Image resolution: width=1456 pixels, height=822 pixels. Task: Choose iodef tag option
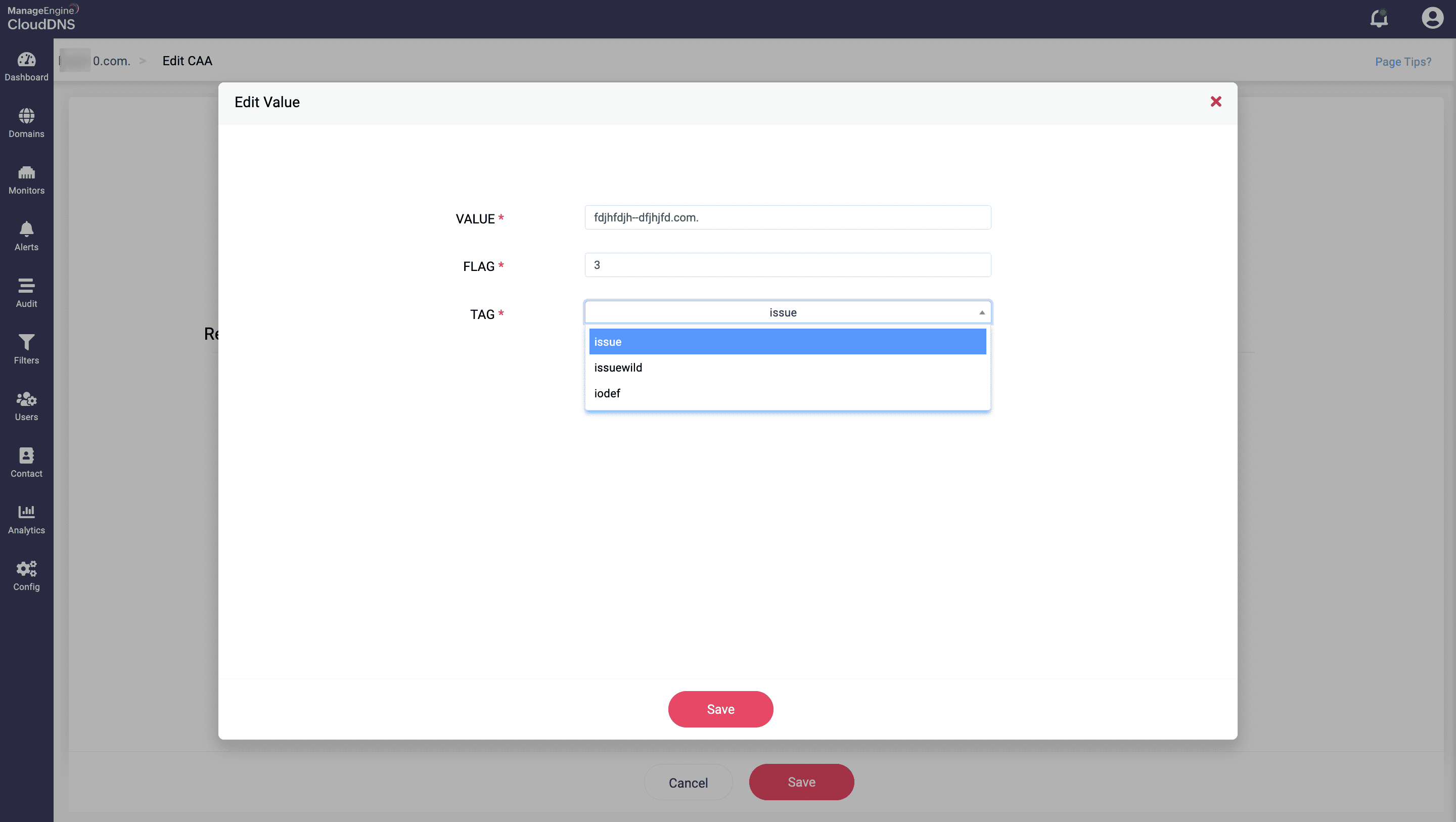(607, 393)
